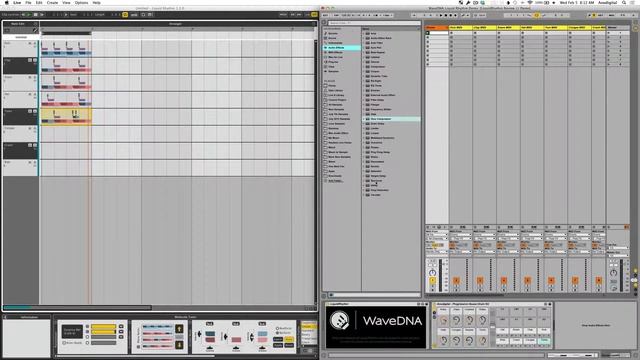Switch Ableton to Arrangement view selector
This screenshot has height=360, width=640.
tap(636, 23)
